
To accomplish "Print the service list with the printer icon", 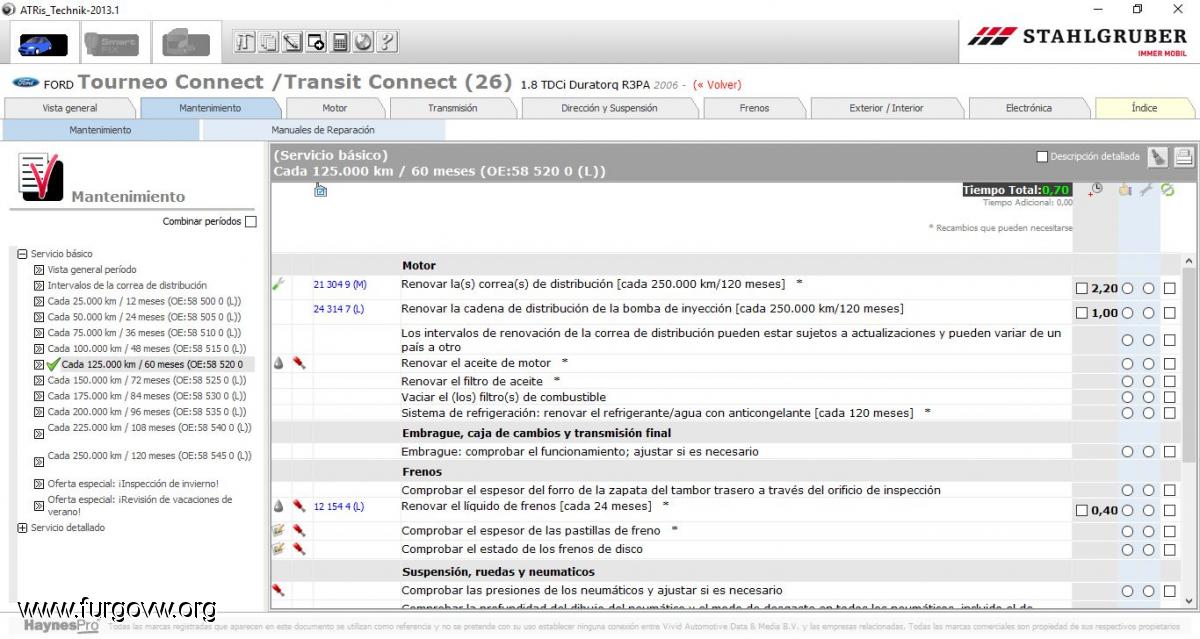I will coord(1184,157).
